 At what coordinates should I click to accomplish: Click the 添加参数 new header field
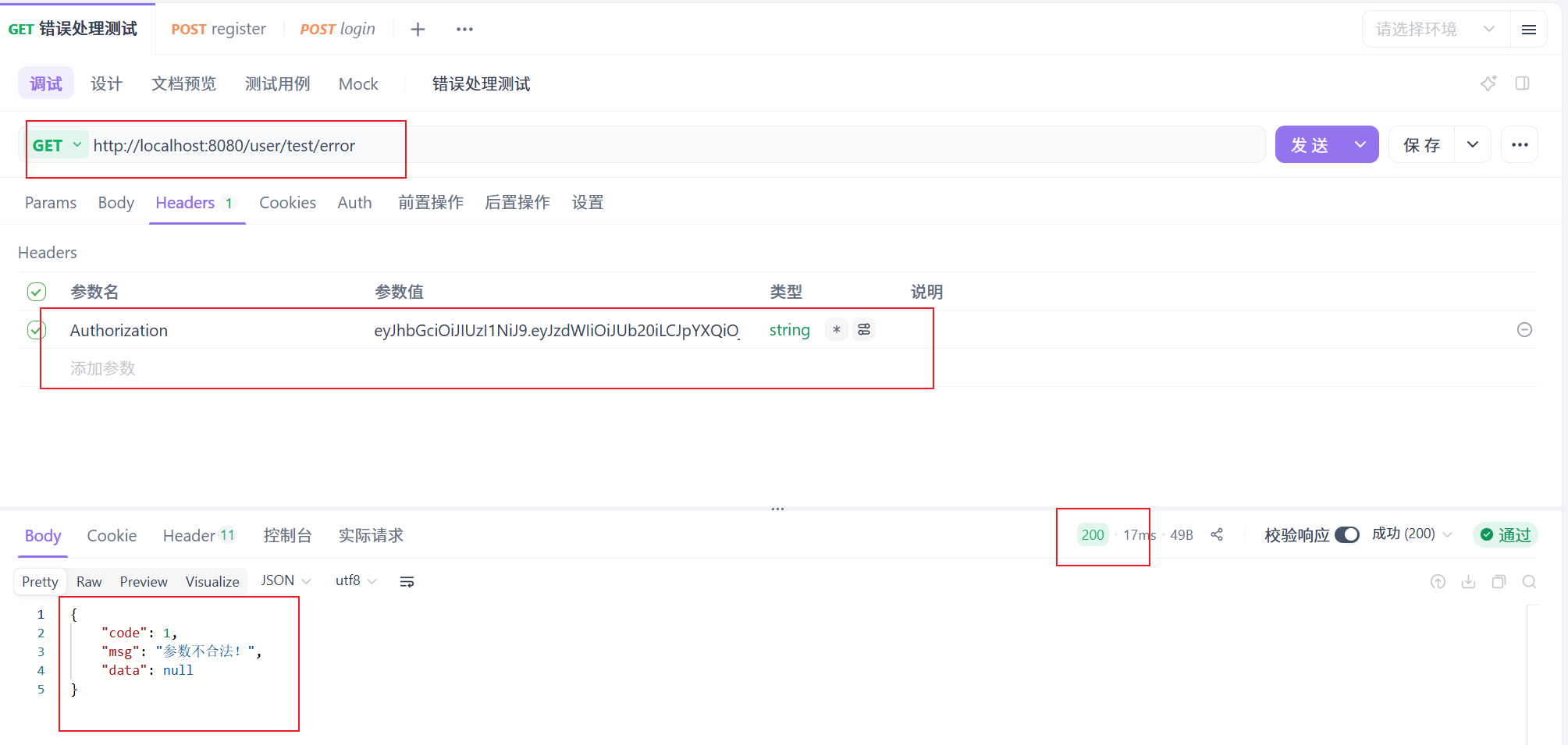[x=103, y=368]
